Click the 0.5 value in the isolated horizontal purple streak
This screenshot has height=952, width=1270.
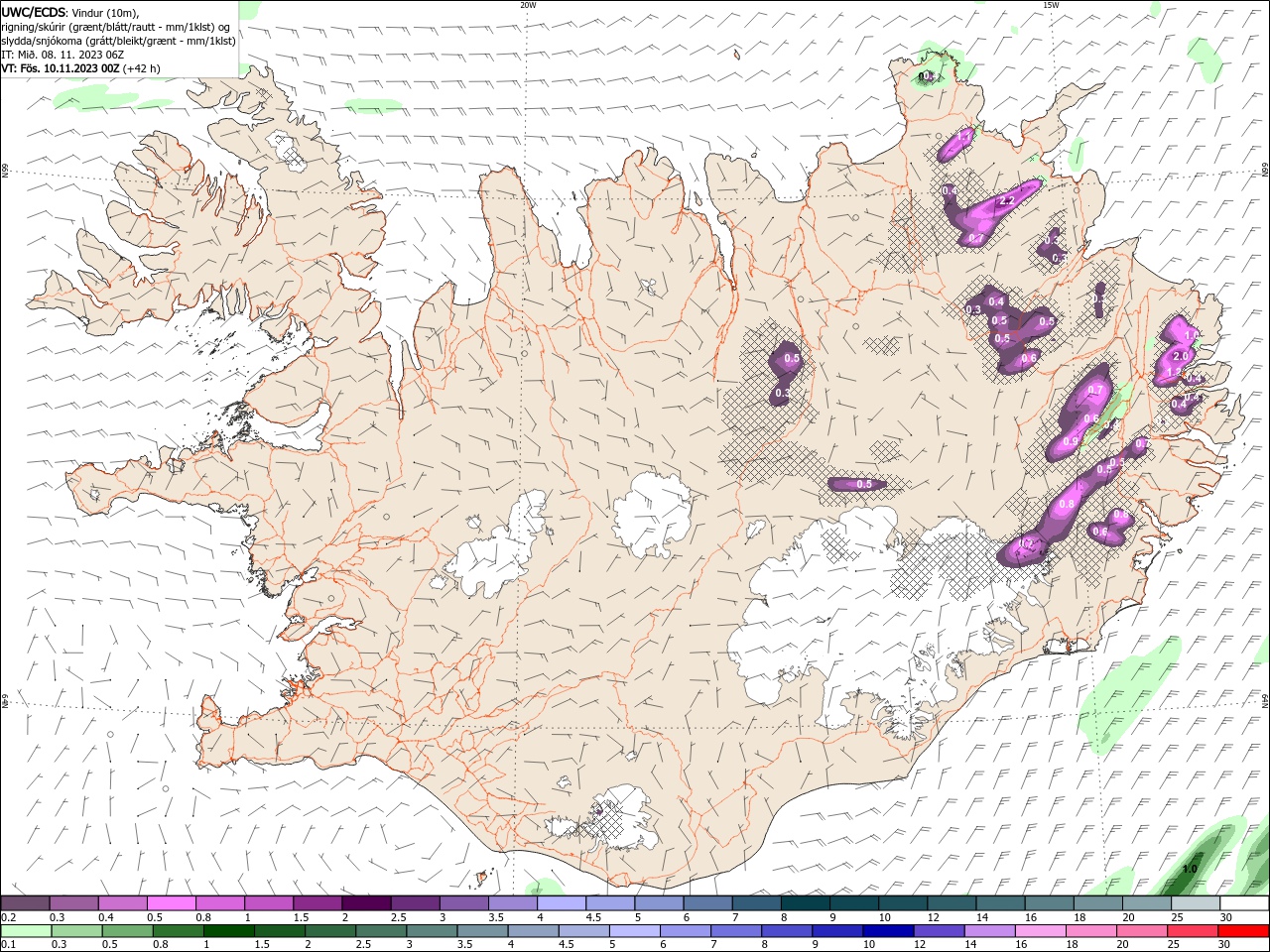click(864, 484)
